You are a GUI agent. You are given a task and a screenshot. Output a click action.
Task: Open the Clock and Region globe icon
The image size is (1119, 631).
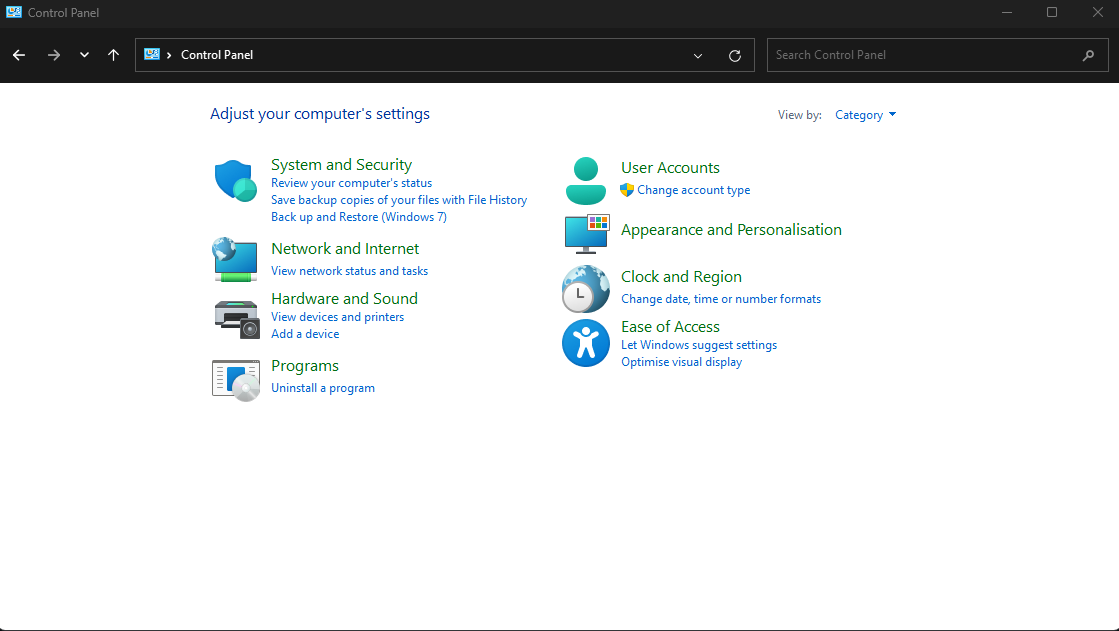(586, 289)
